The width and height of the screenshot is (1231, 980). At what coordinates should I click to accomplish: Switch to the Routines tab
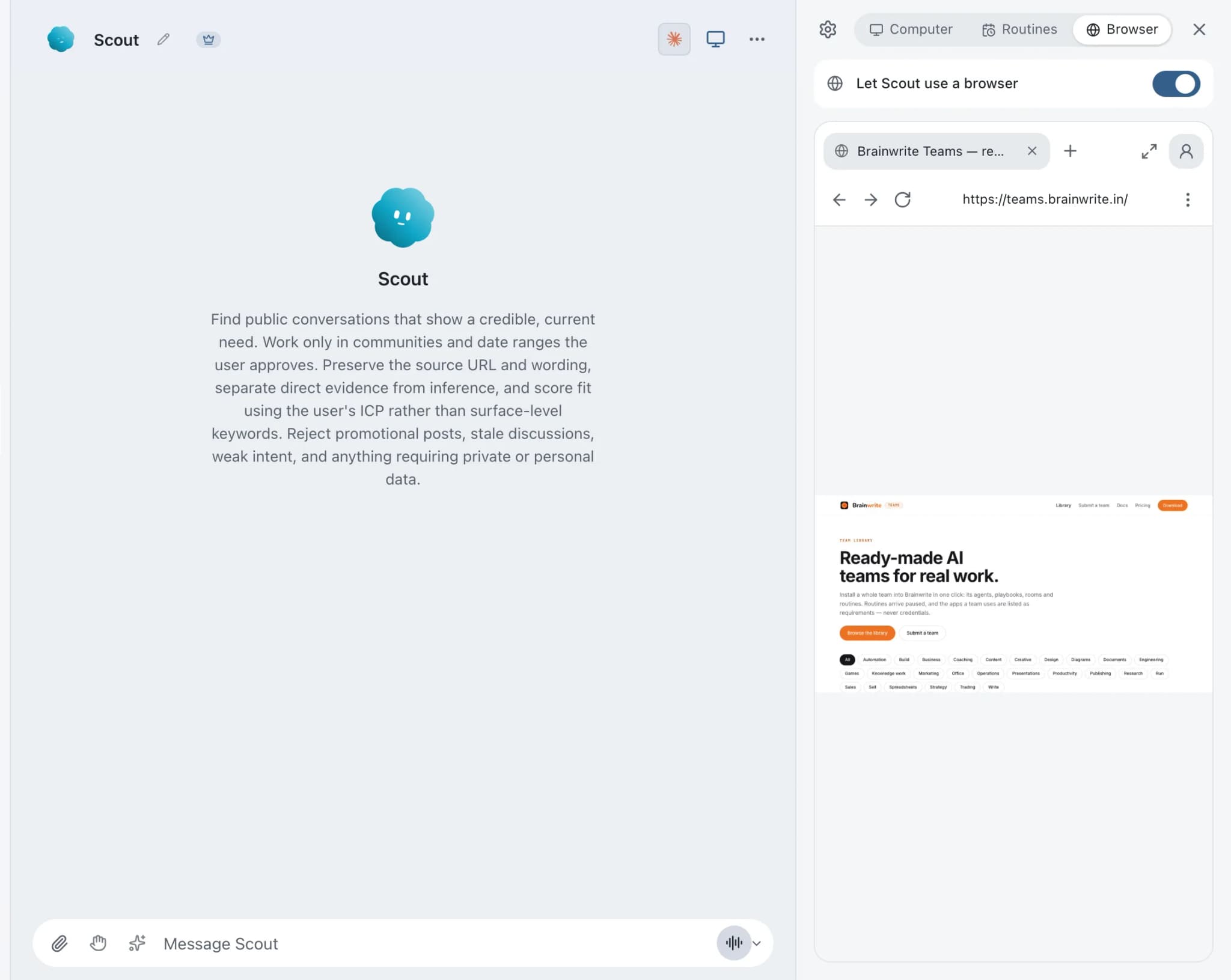1019,29
